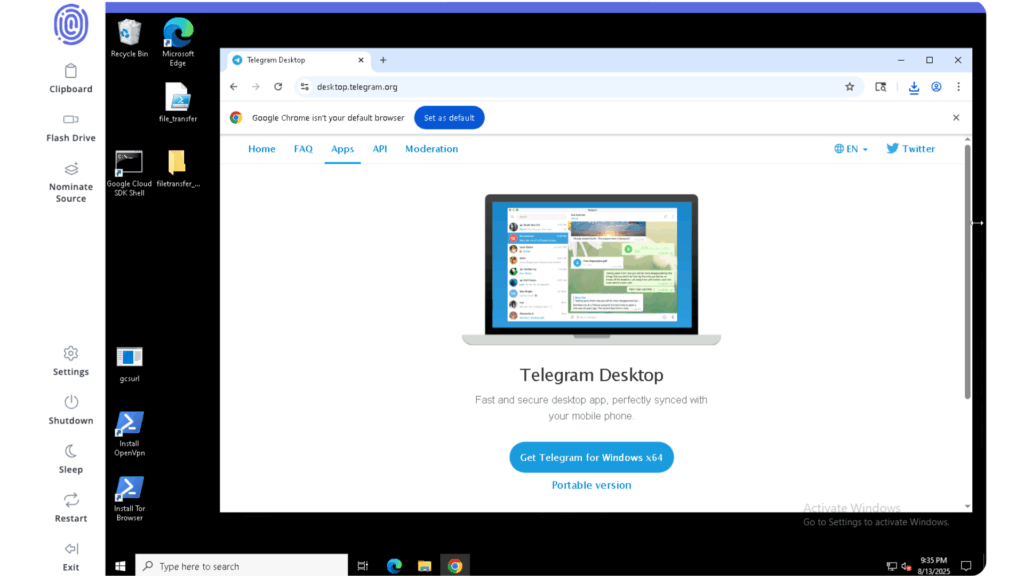The width and height of the screenshot is (1024, 576).
Task: Click the Telegram Desktop heading text
Action: [x=592, y=375]
